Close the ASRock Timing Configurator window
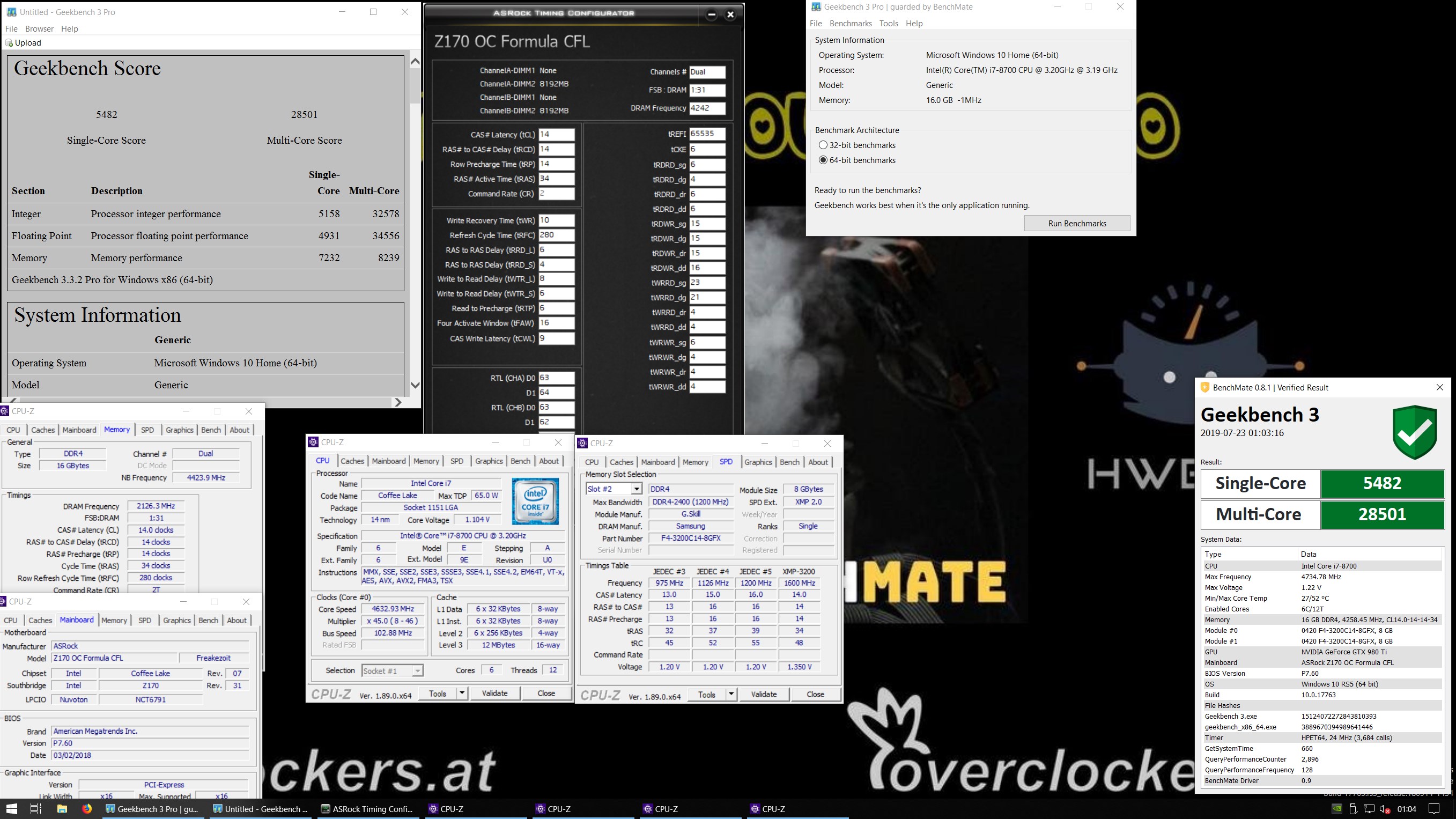This screenshot has height=819, width=1456. tap(730, 14)
